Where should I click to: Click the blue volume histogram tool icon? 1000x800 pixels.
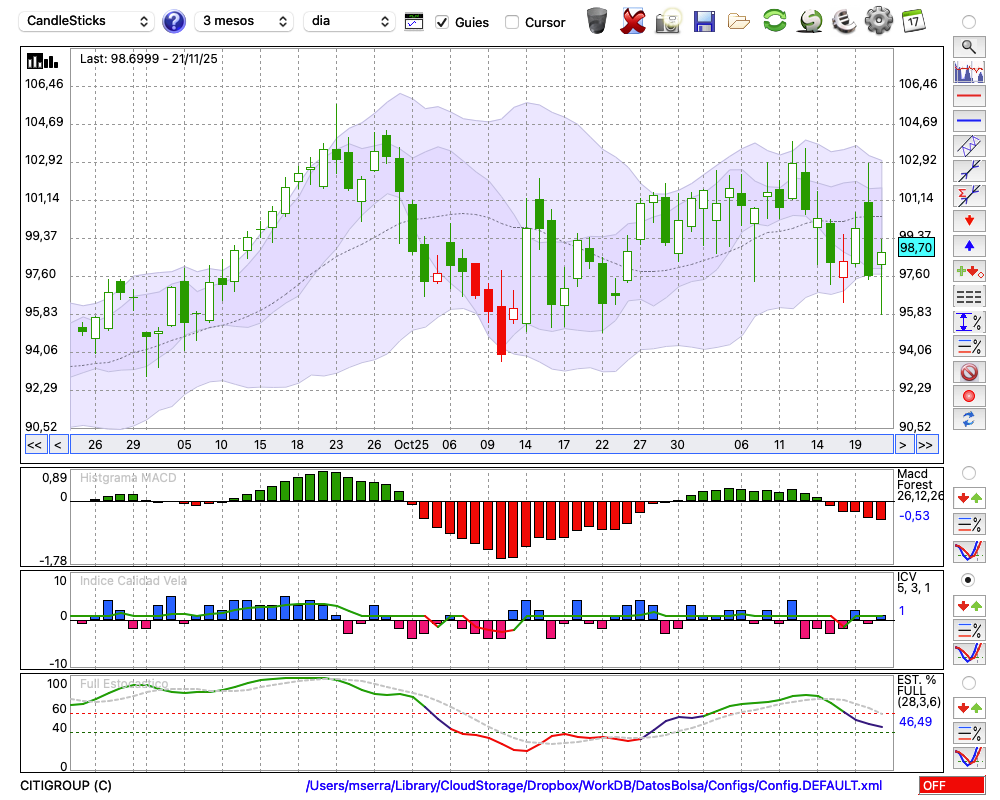click(969, 71)
